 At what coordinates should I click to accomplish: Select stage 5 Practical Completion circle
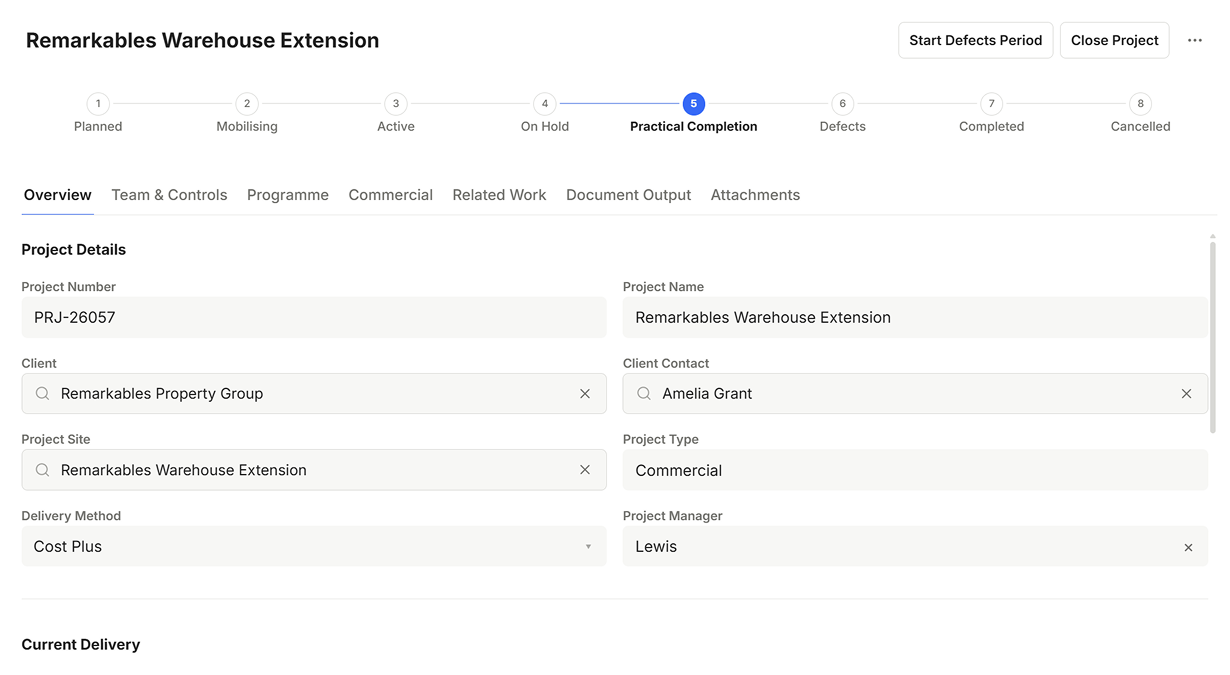(x=694, y=103)
